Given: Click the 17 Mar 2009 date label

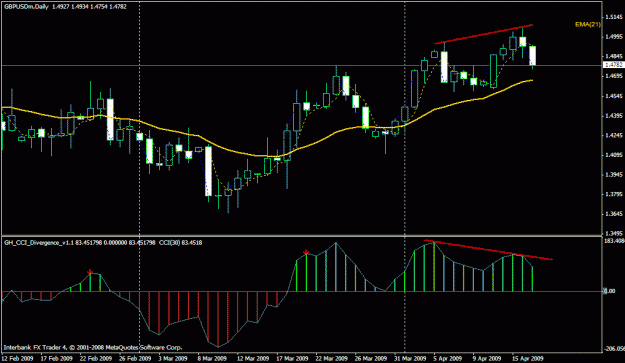Looking at the screenshot, I should tap(292, 358).
